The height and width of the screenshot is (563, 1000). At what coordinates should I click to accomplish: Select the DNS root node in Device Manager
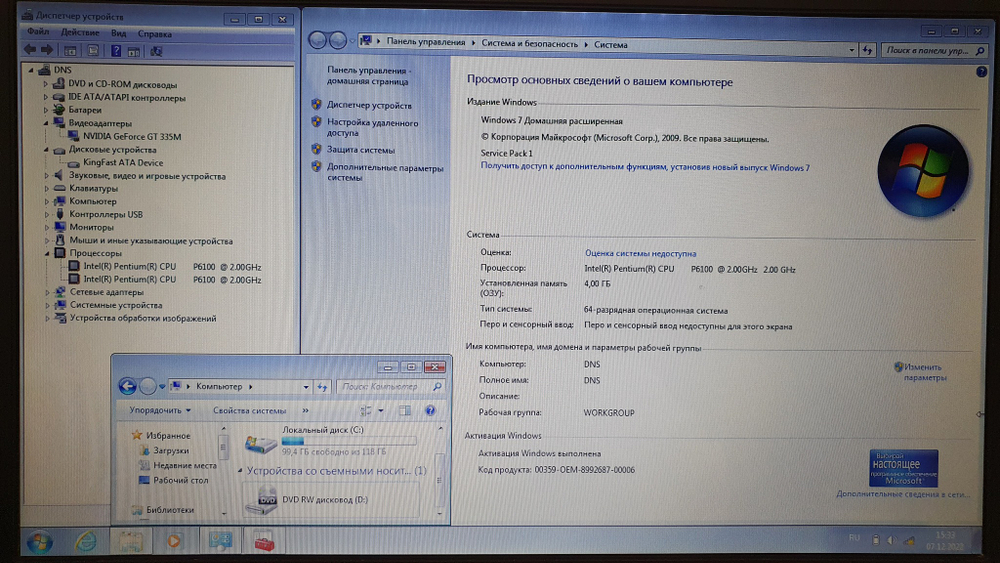pyautogui.click(x=62, y=70)
